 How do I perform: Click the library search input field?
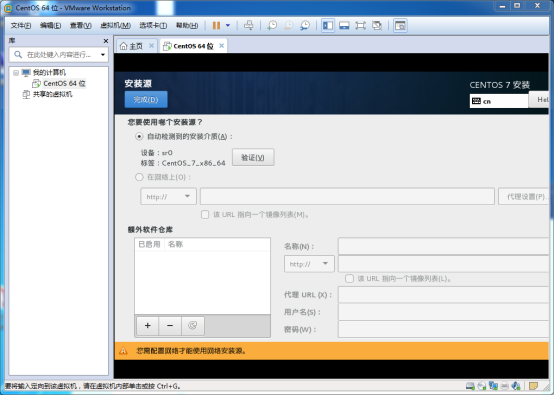click(59, 55)
